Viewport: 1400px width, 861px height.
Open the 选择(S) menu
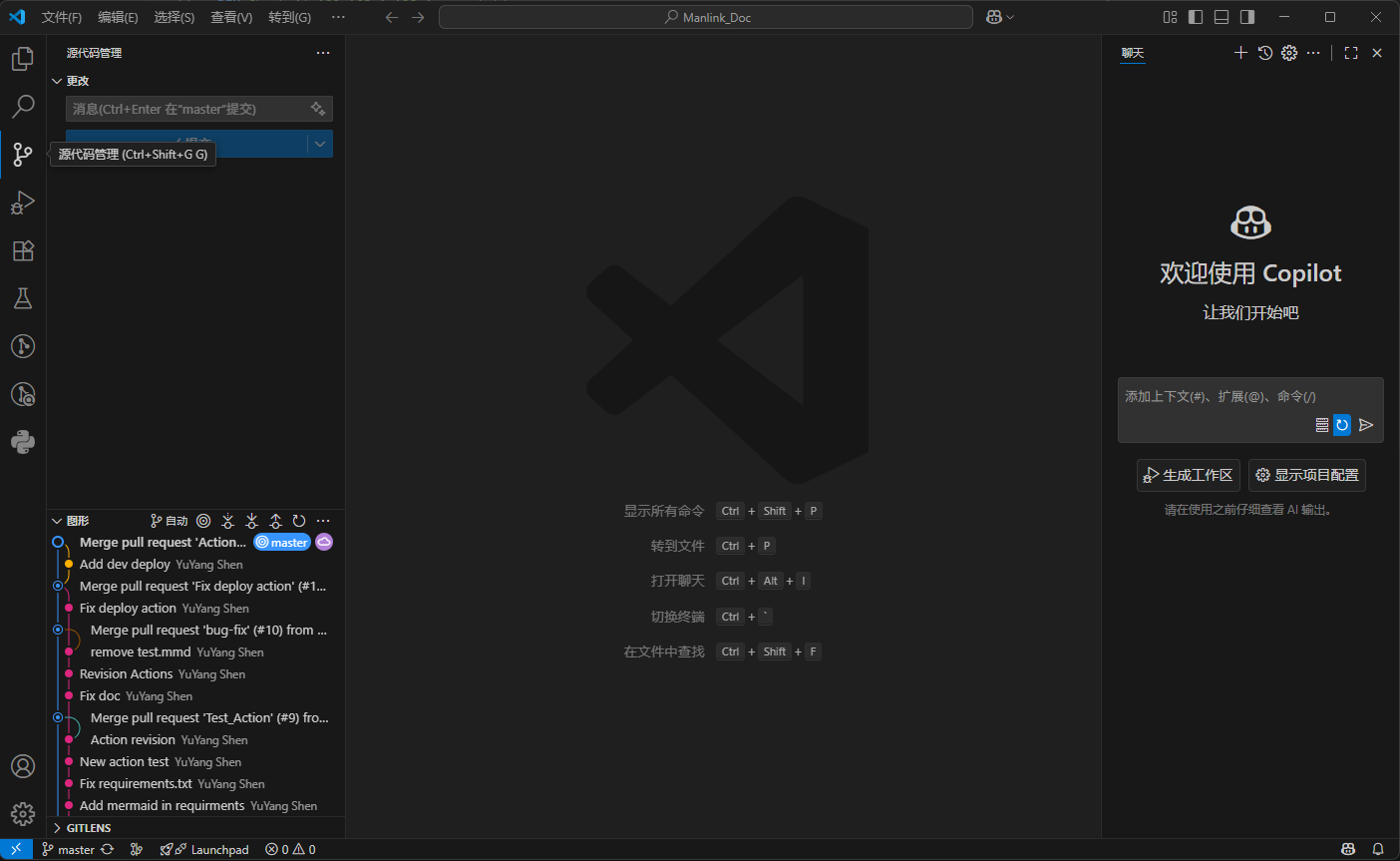(x=175, y=17)
